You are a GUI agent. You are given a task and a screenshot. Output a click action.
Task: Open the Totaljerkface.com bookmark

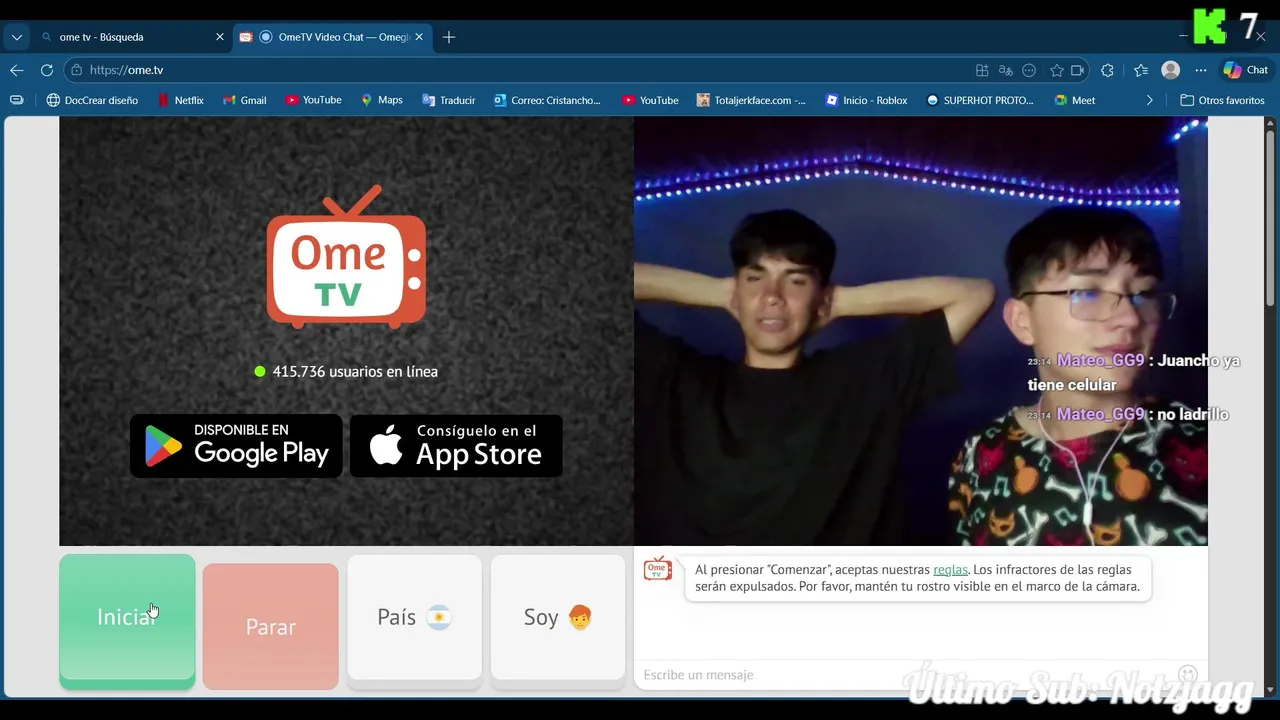[751, 100]
